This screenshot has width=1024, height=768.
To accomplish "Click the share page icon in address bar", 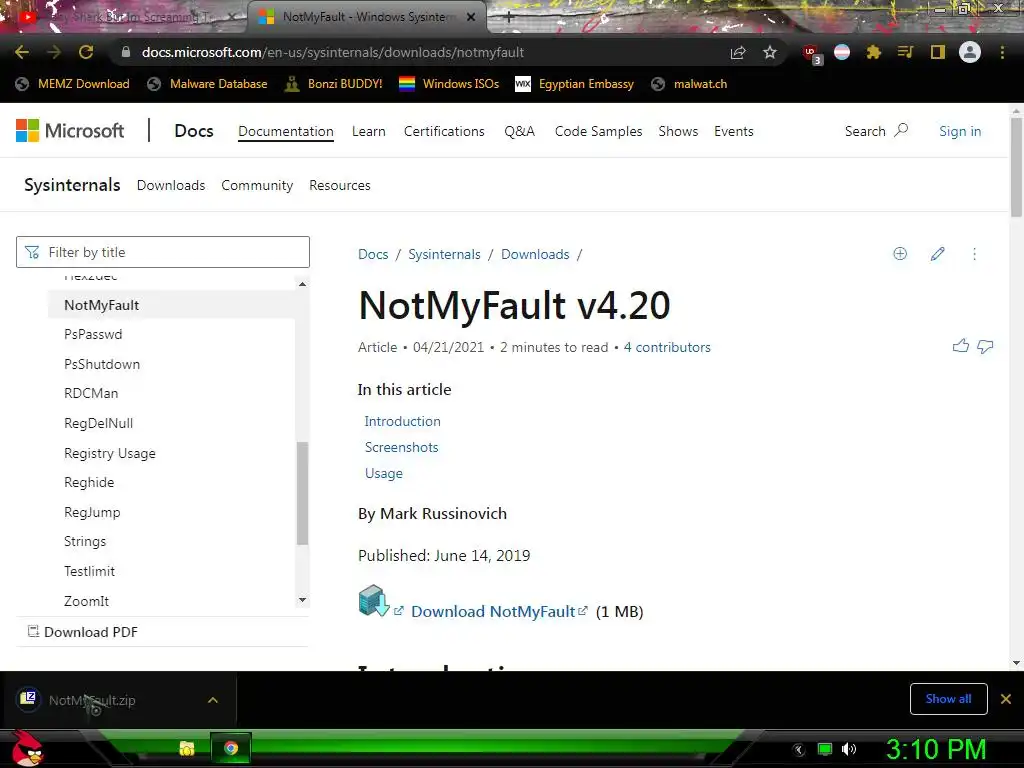I will point(738,52).
